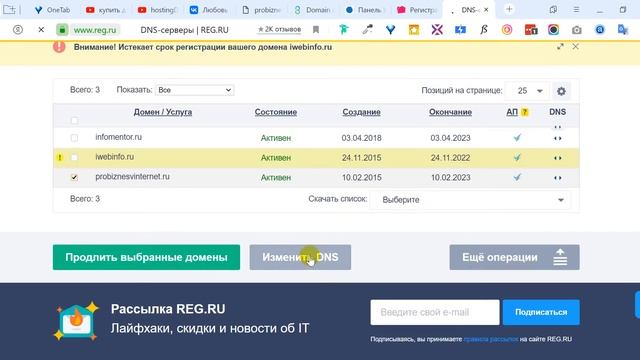Take a screenshot with the camera icon

(576, 29)
